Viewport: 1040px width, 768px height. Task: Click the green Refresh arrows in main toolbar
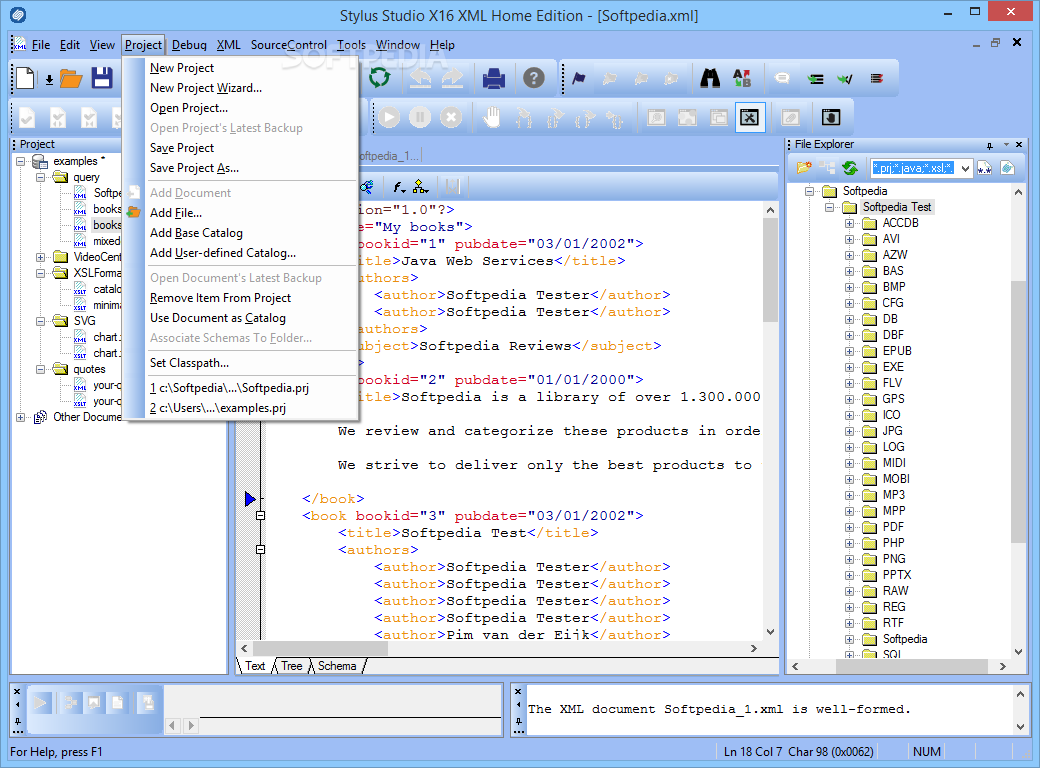[x=379, y=78]
